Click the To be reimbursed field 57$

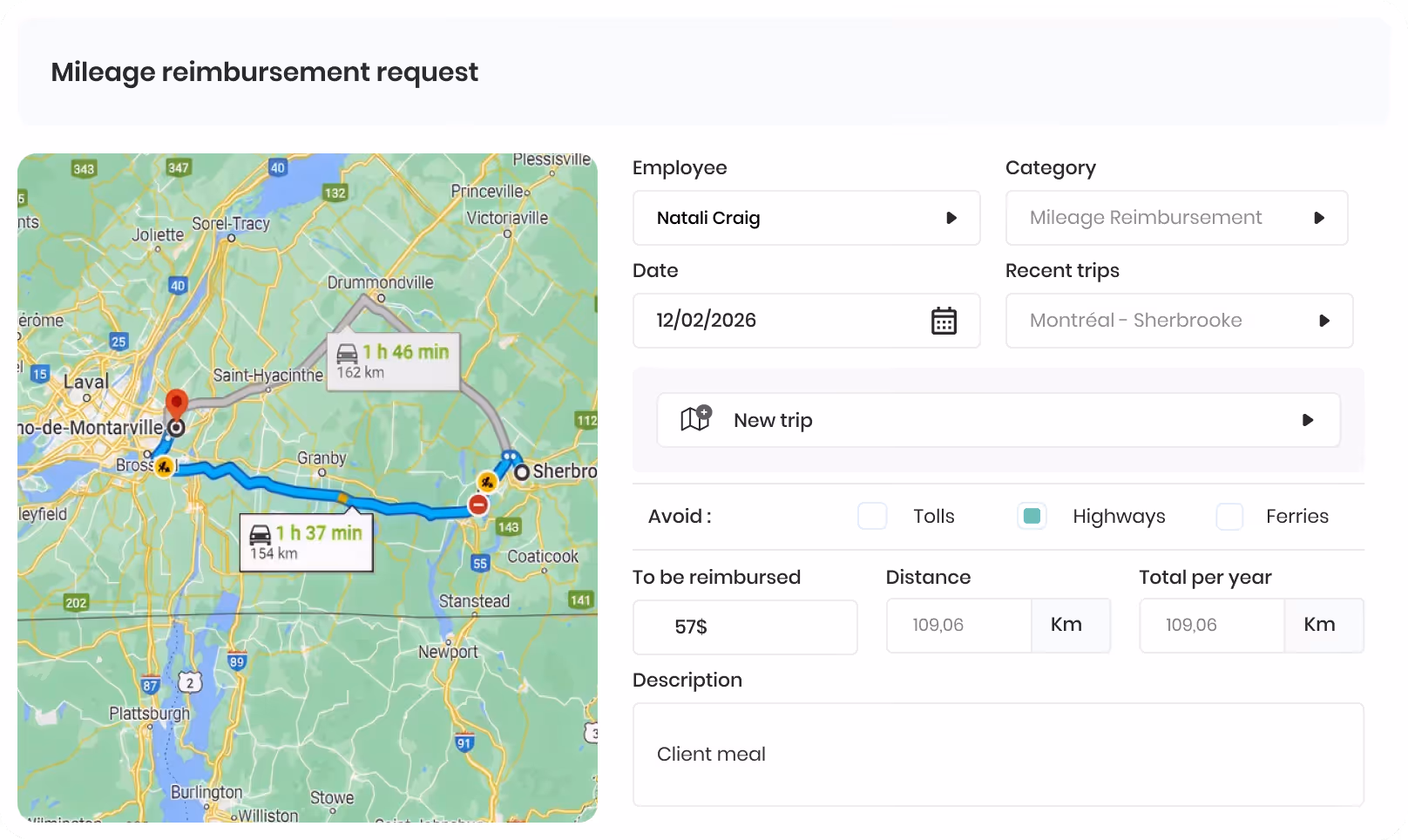coord(745,627)
